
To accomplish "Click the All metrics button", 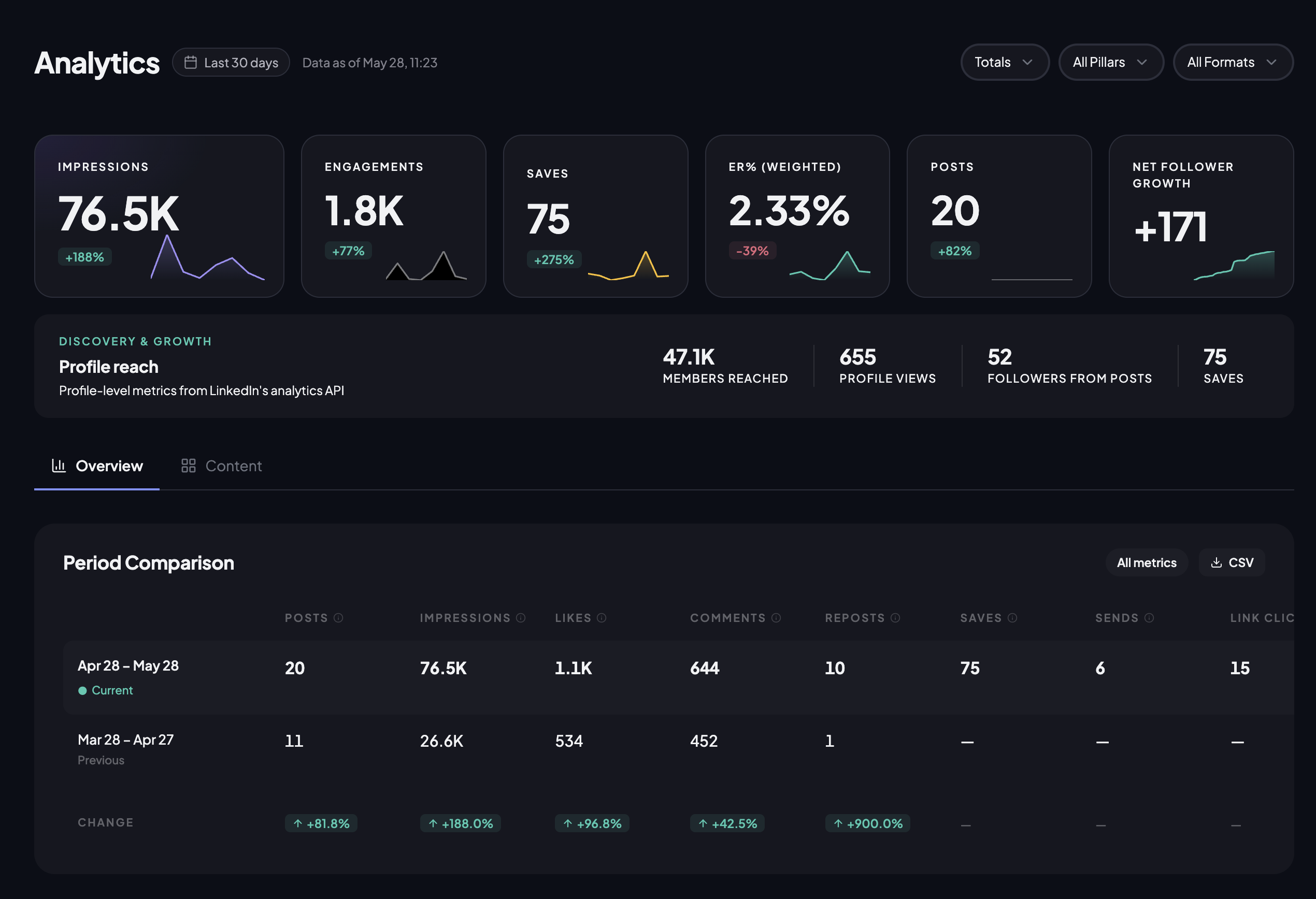I will [x=1146, y=562].
